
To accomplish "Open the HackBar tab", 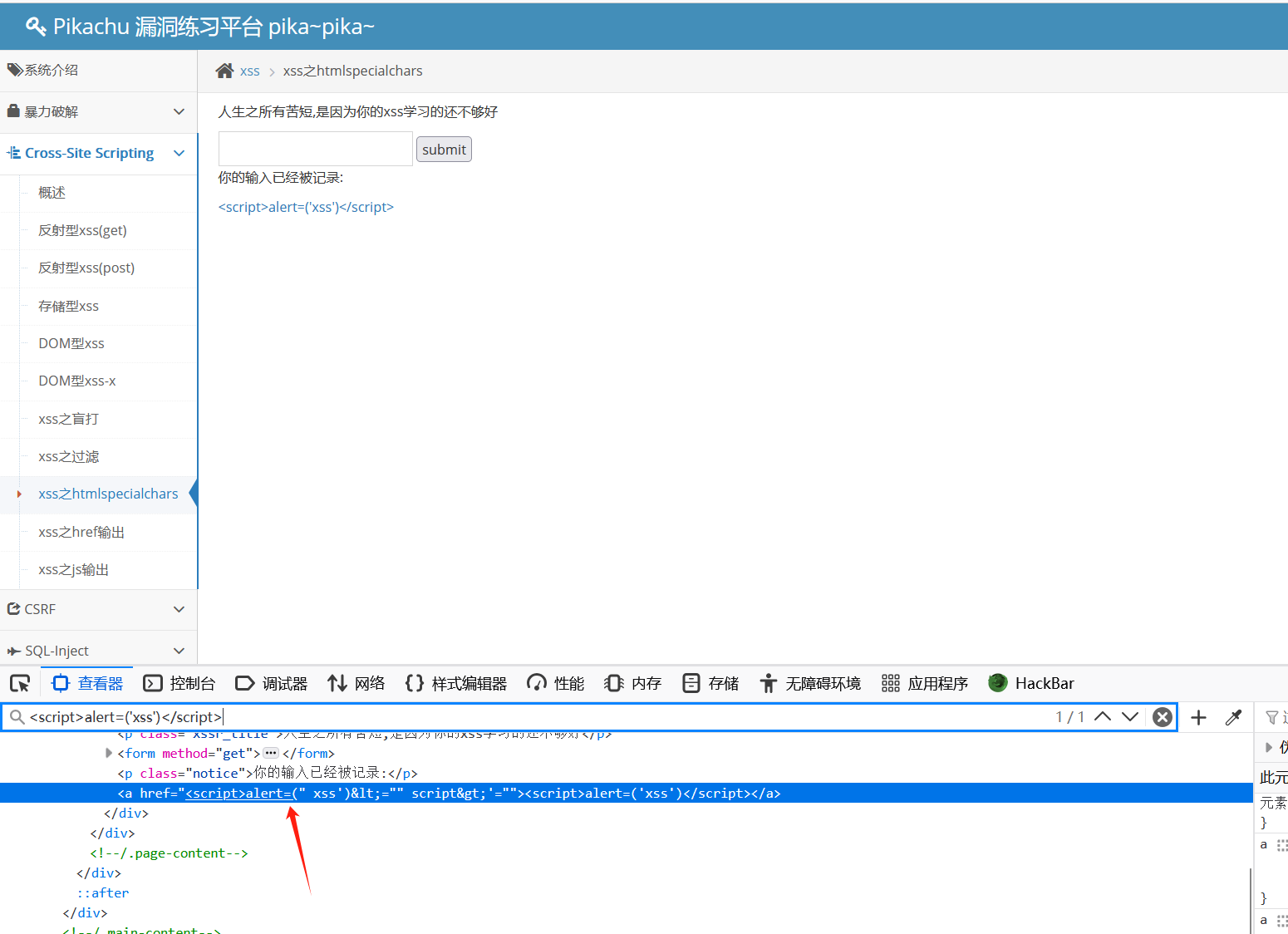I will click(1031, 684).
